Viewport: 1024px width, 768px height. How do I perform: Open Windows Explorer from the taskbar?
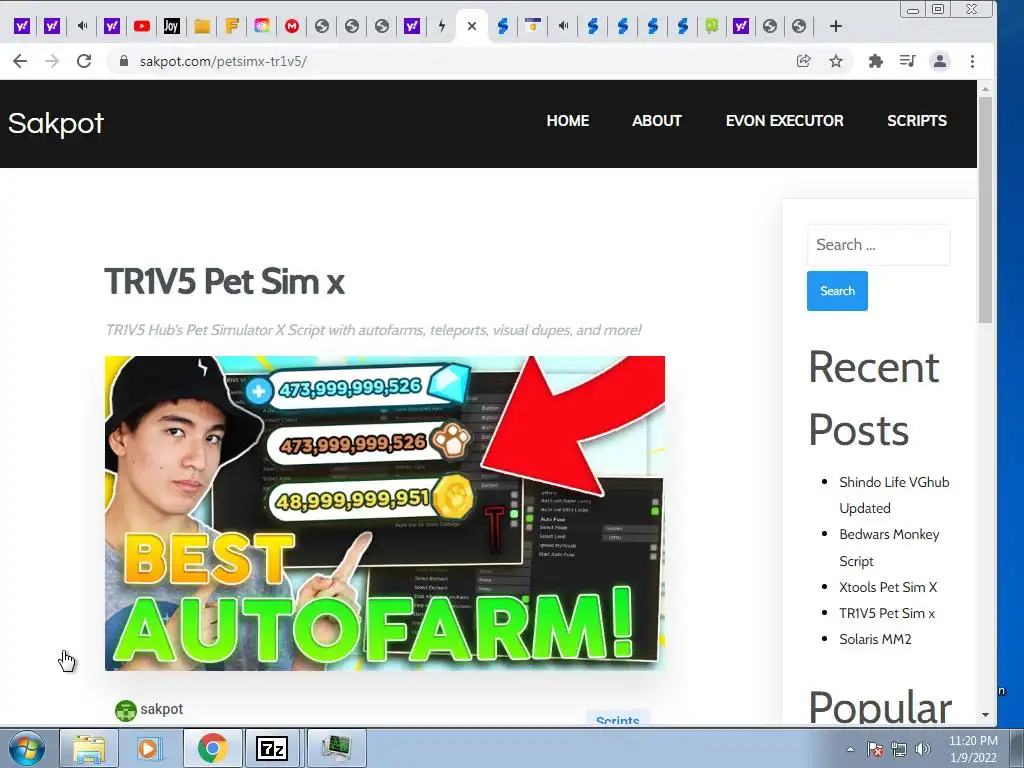click(89, 748)
